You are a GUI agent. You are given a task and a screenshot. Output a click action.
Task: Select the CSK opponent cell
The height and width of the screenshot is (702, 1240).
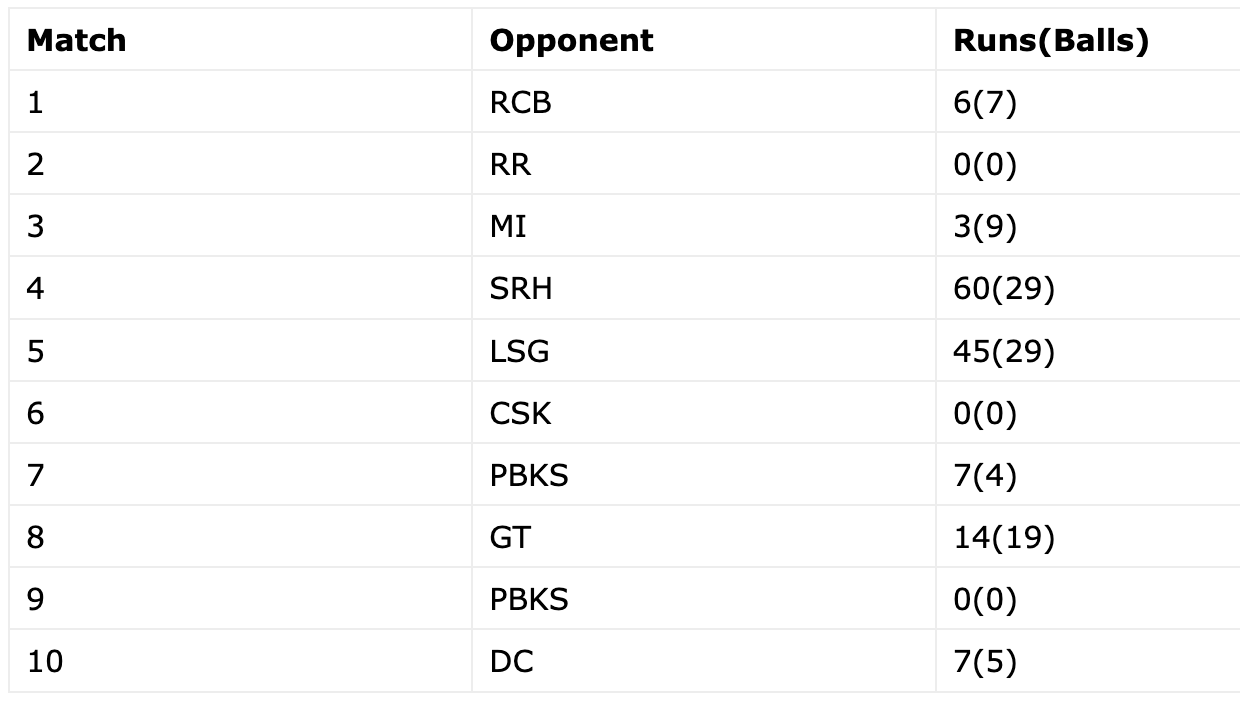(x=704, y=412)
